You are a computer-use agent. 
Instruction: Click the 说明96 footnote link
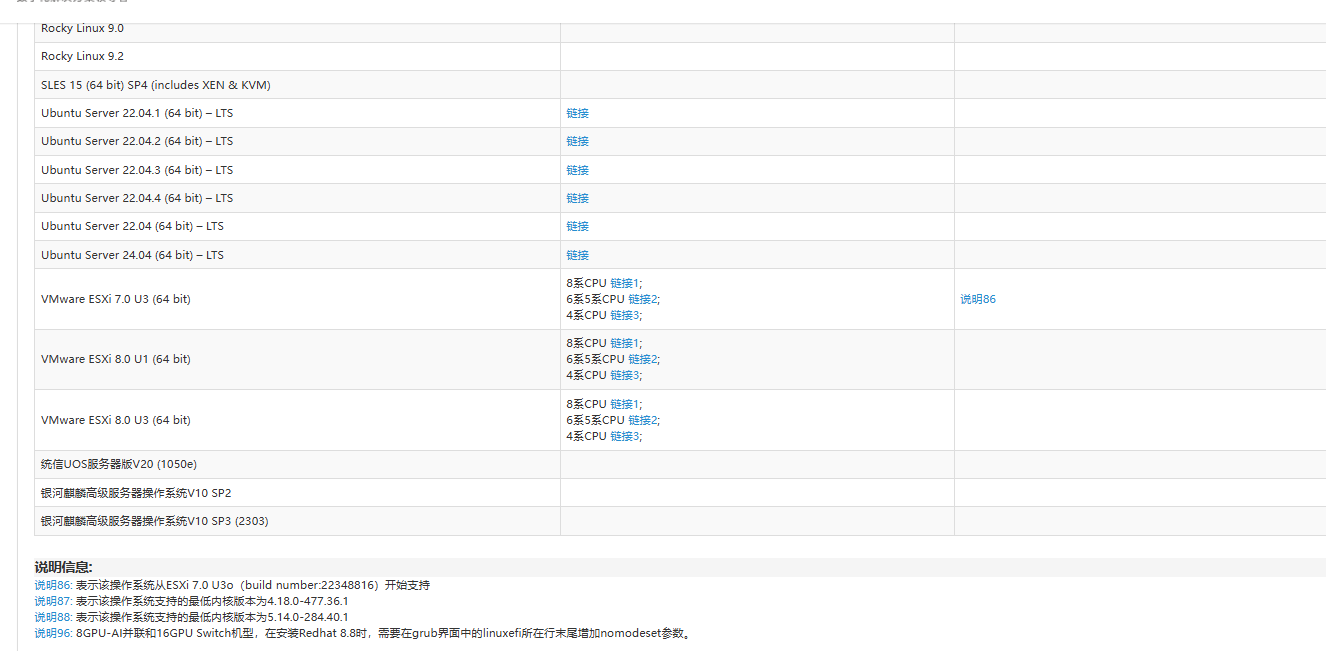53,633
